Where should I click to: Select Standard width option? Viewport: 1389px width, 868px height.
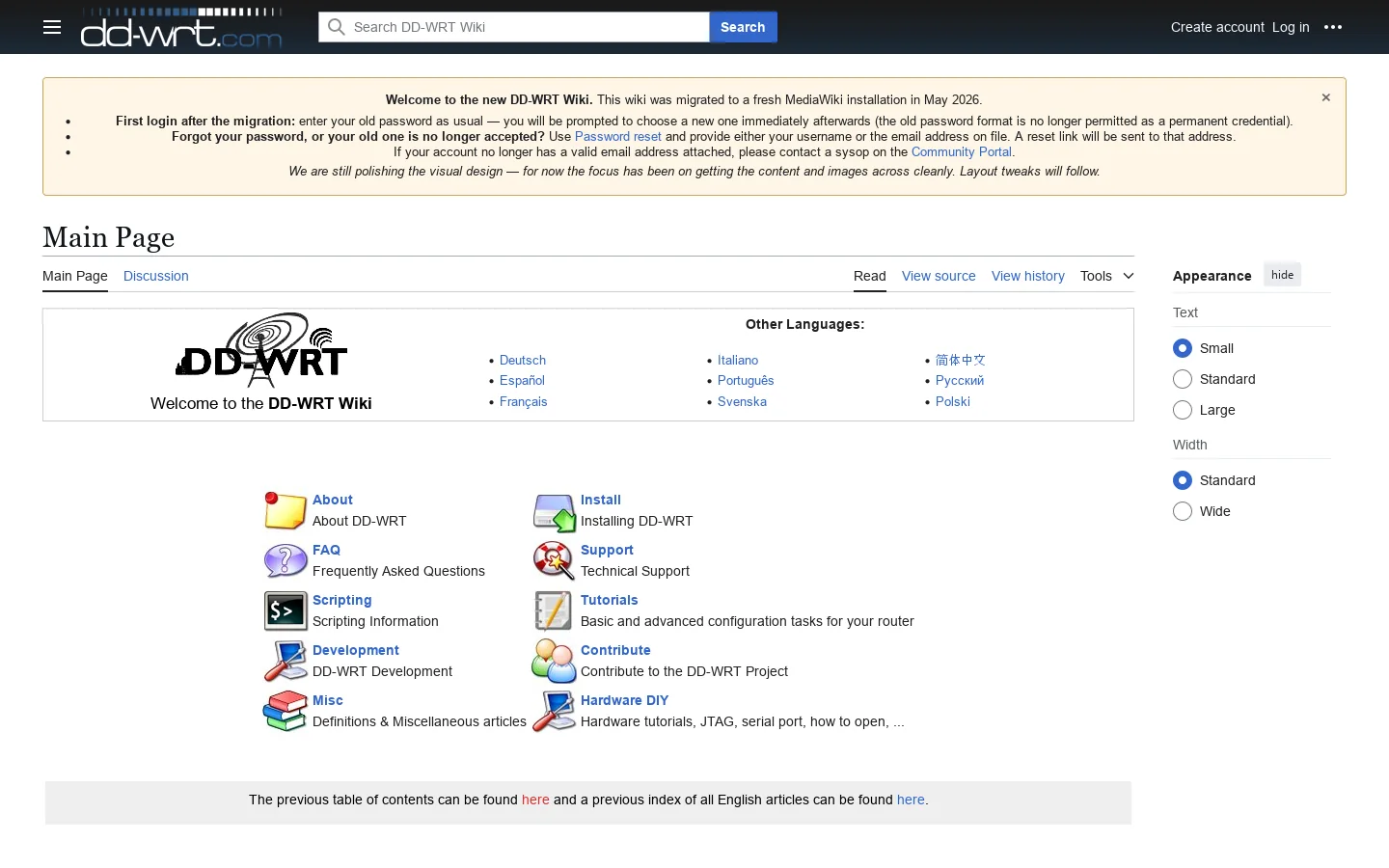coord(1183,480)
